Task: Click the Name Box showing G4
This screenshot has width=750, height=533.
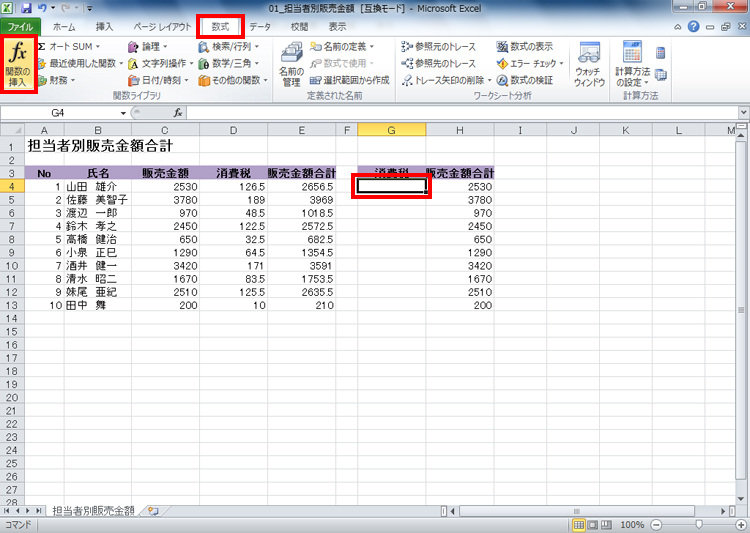Action: pyautogui.click(x=59, y=113)
